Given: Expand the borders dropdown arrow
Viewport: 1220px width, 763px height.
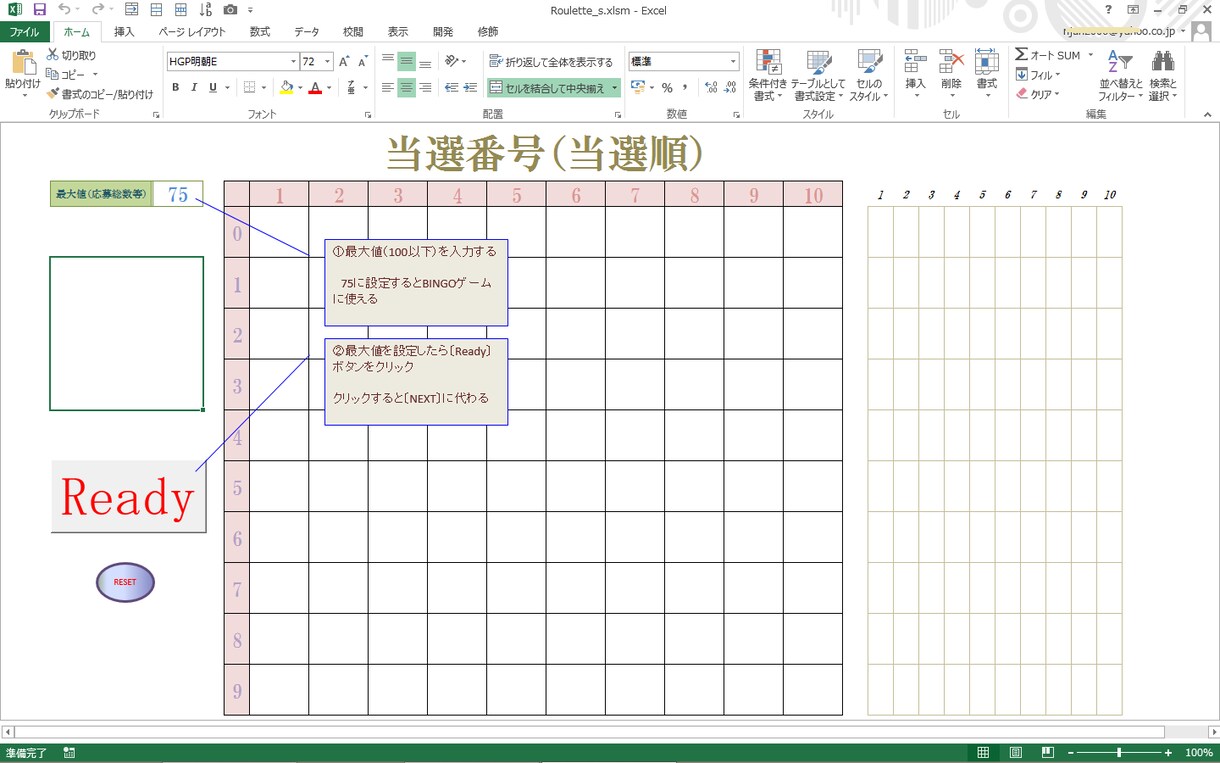Looking at the screenshot, I should tap(264, 88).
